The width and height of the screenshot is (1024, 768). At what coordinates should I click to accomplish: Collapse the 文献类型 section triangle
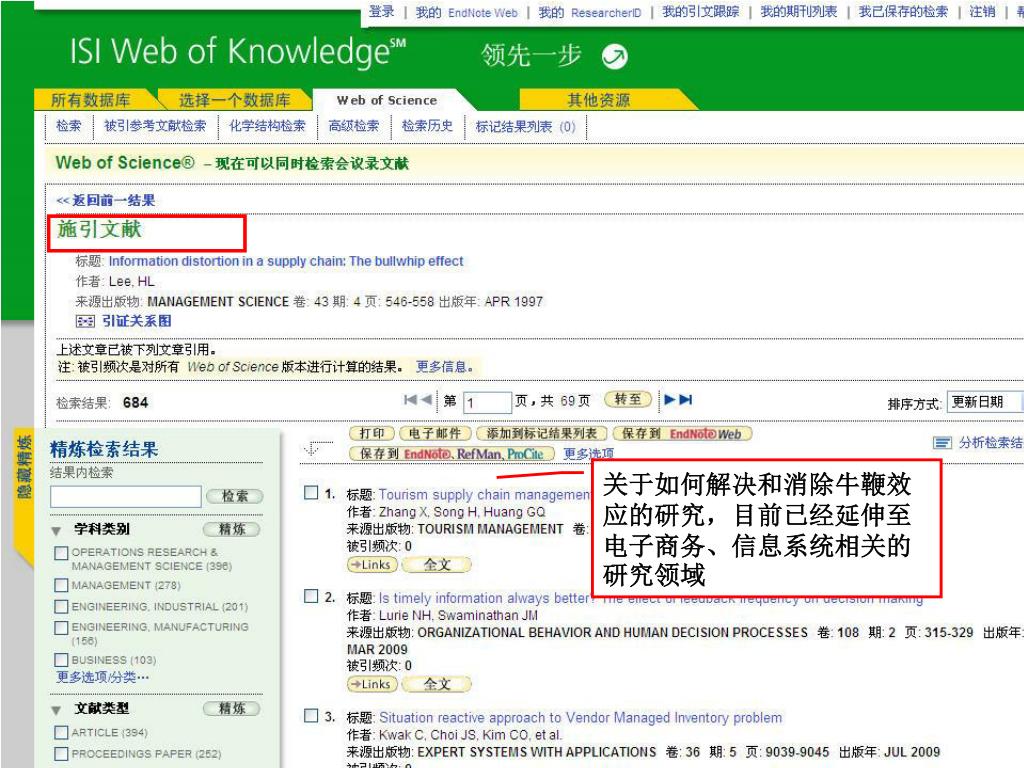(56, 710)
